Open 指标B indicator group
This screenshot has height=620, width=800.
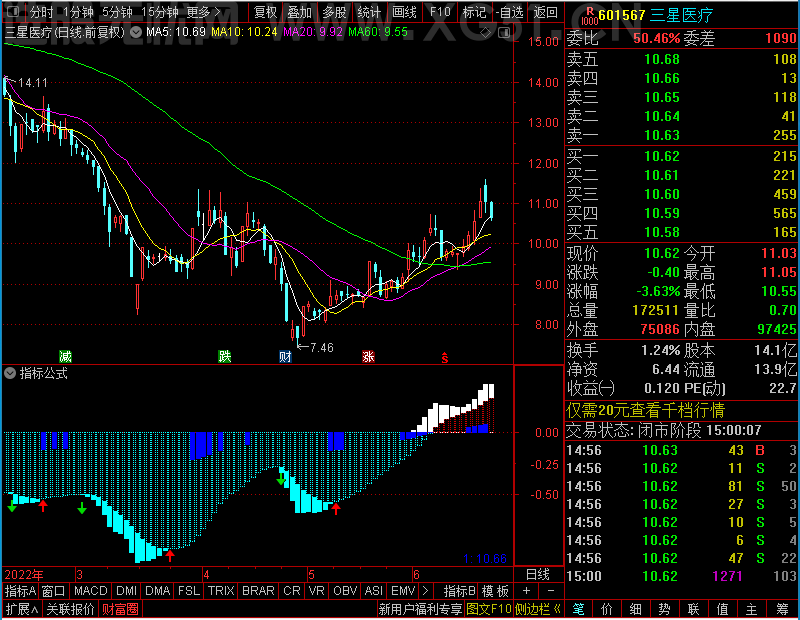(x=460, y=591)
